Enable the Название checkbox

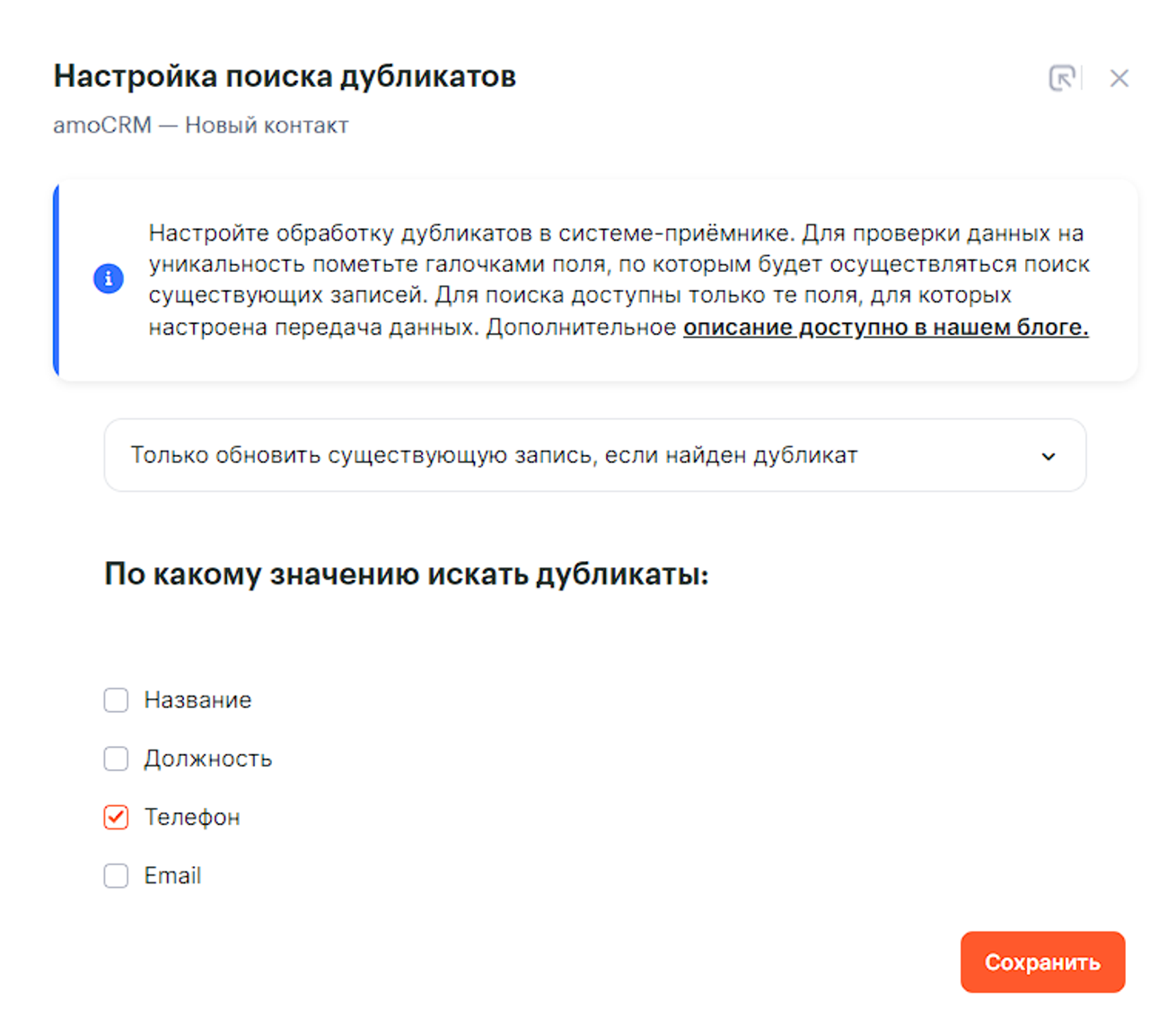[116, 700]
